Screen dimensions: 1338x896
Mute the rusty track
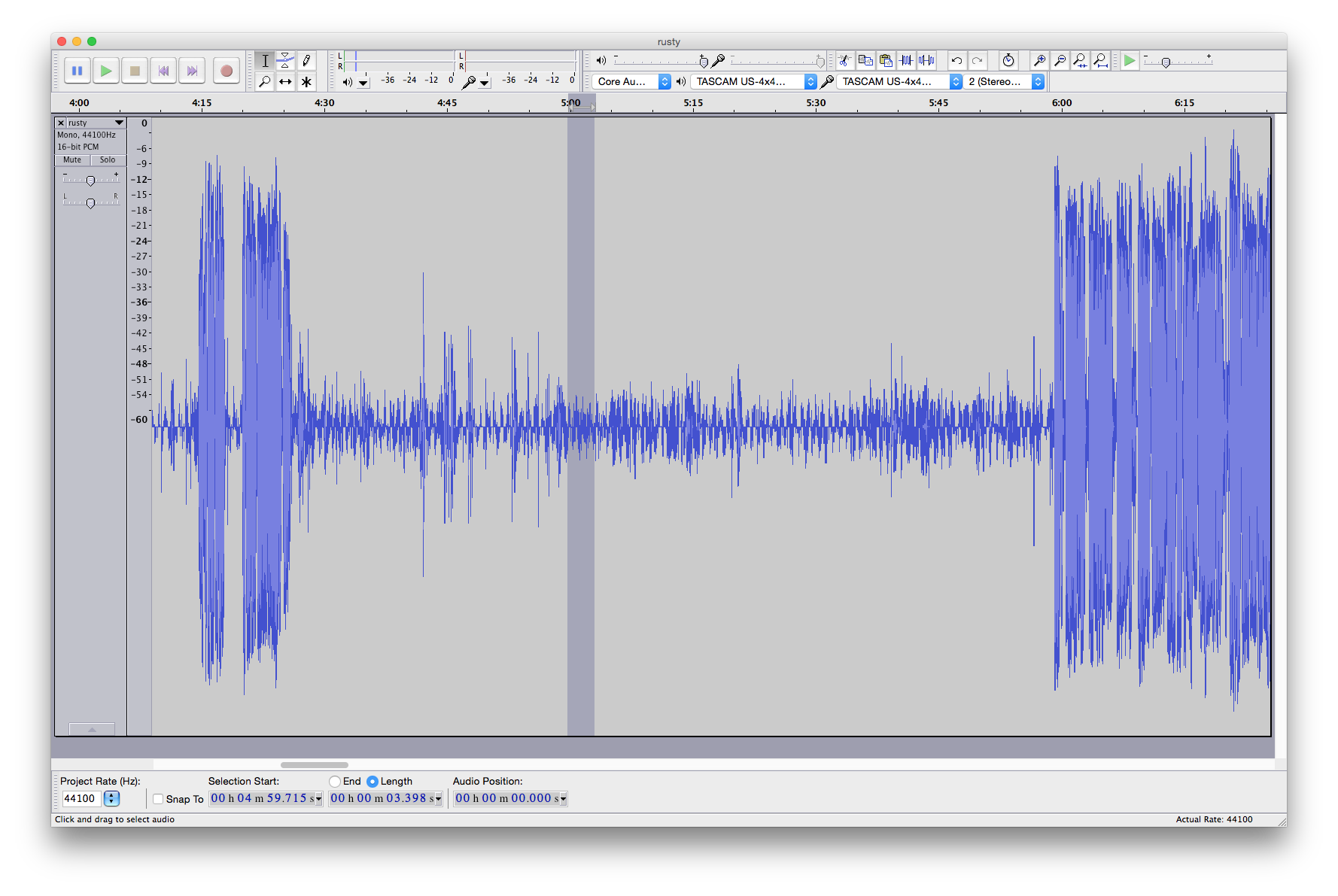click(72, 159)
